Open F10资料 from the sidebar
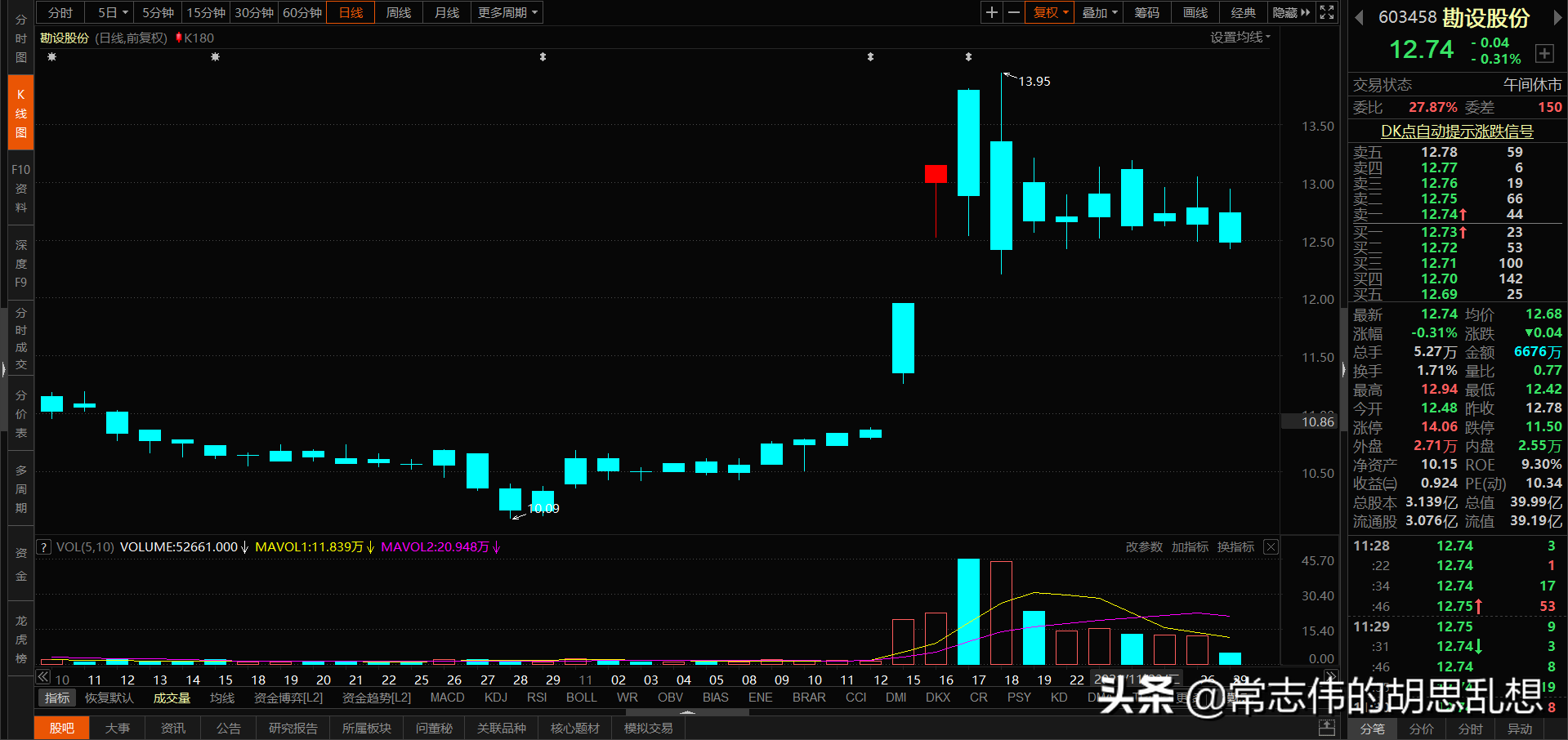This screenshot has width=1568, height=740. point(21,189)
